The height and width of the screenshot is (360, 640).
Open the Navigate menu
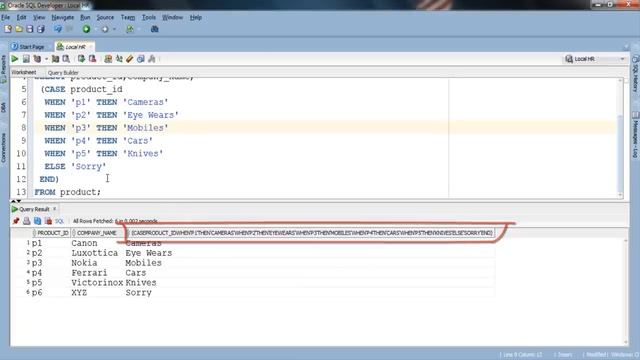click(x=62, y=18)
